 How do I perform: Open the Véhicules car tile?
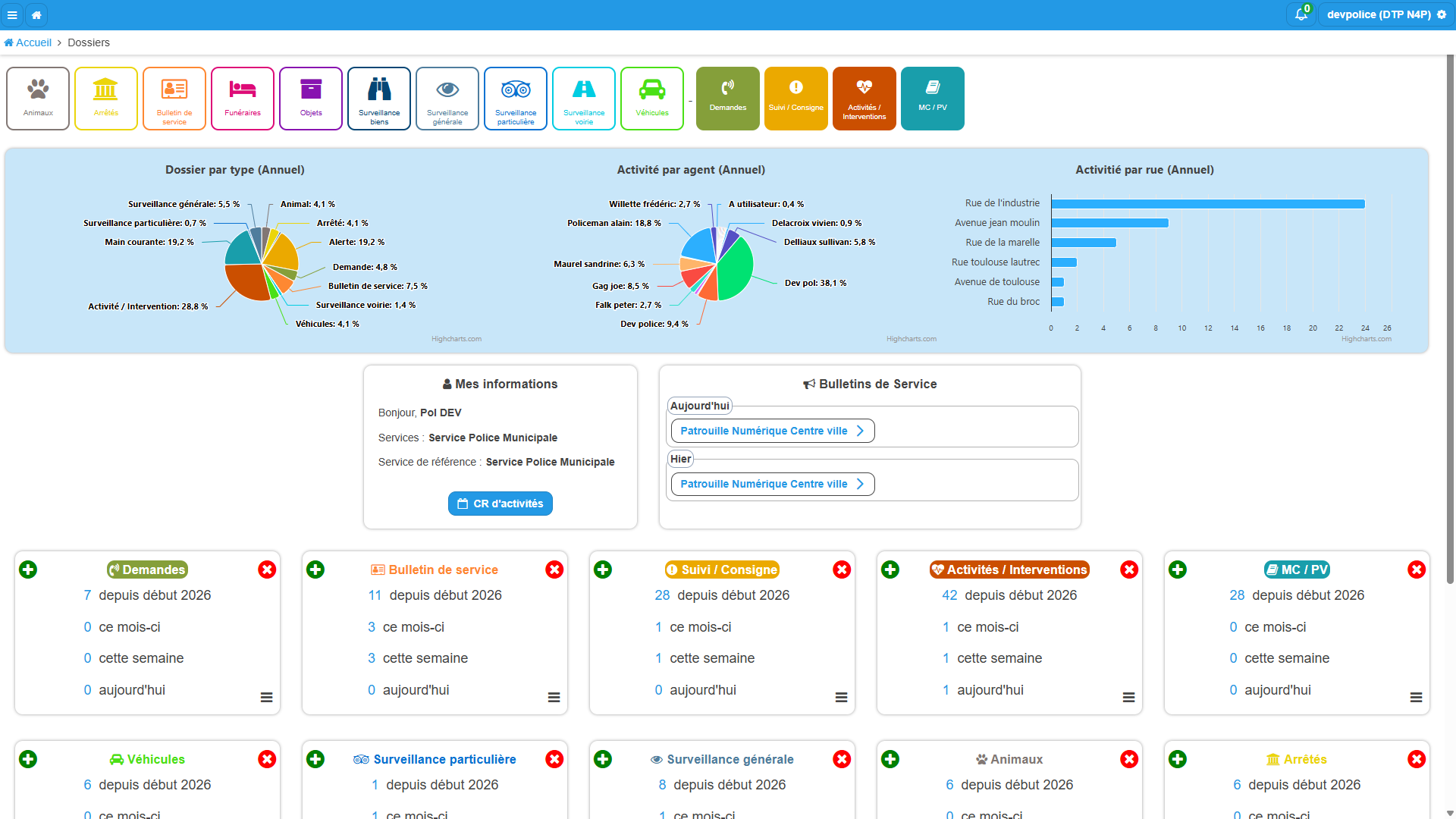[x=652, y=99]
